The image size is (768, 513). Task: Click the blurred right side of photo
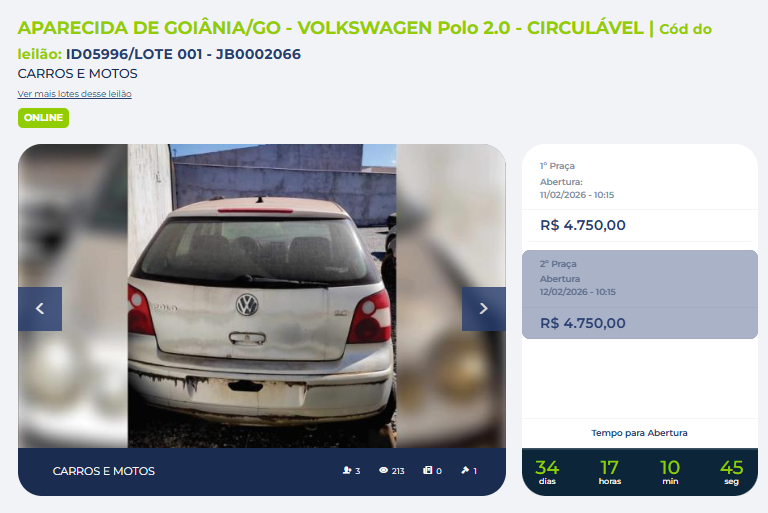(451, 296)
